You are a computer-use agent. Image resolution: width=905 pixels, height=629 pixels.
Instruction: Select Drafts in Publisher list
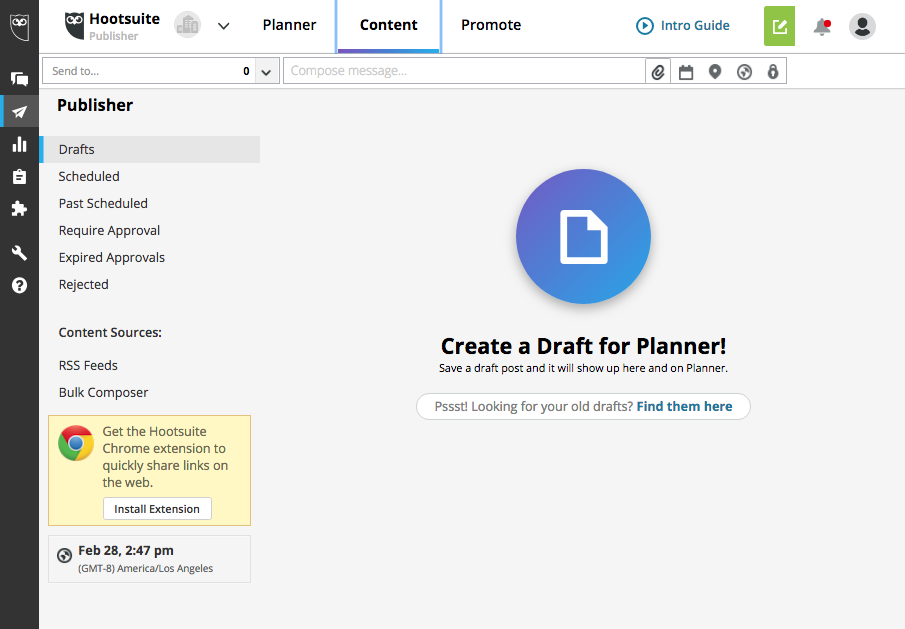click(149, 149)
